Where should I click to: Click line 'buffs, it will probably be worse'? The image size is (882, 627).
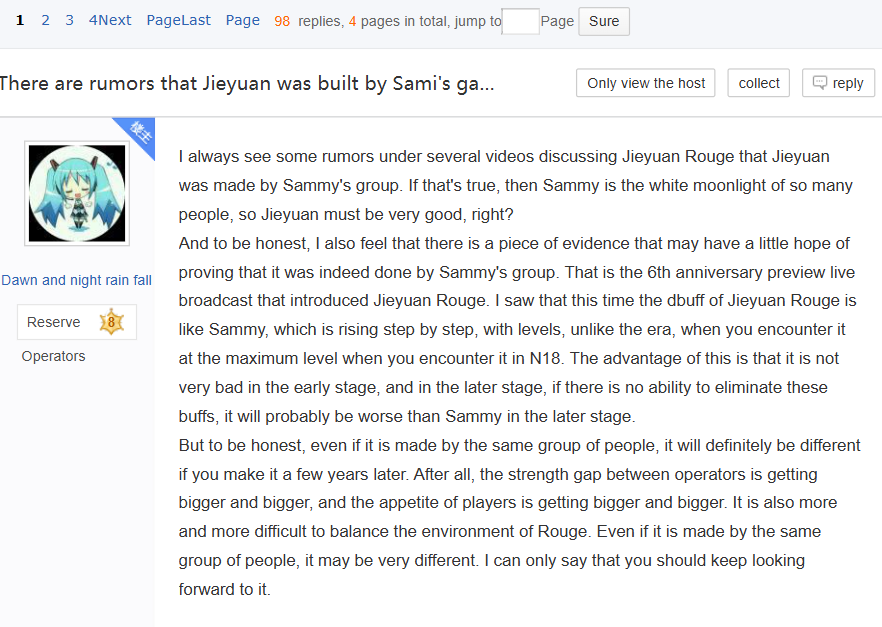click(x=407, y=417)
